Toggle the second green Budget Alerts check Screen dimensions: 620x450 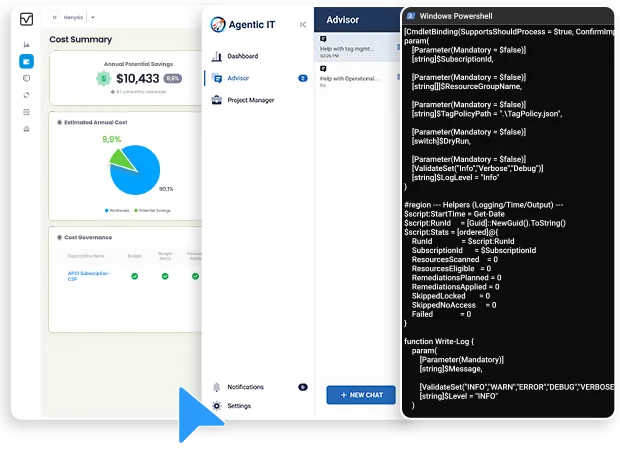point(164,276)
